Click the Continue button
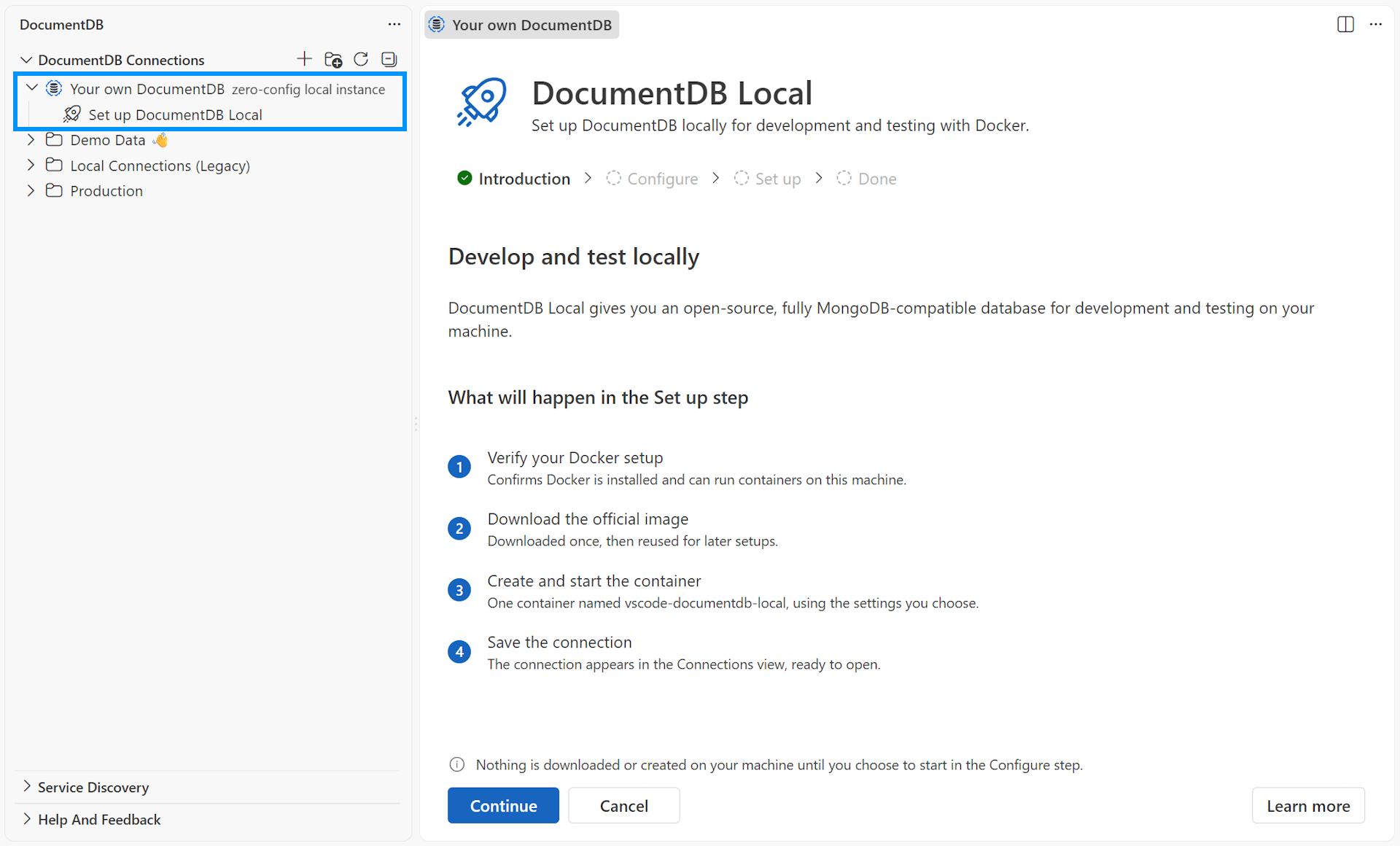Image resolution: width=1400 pixels, height=846 pixels. pos(503,805)
